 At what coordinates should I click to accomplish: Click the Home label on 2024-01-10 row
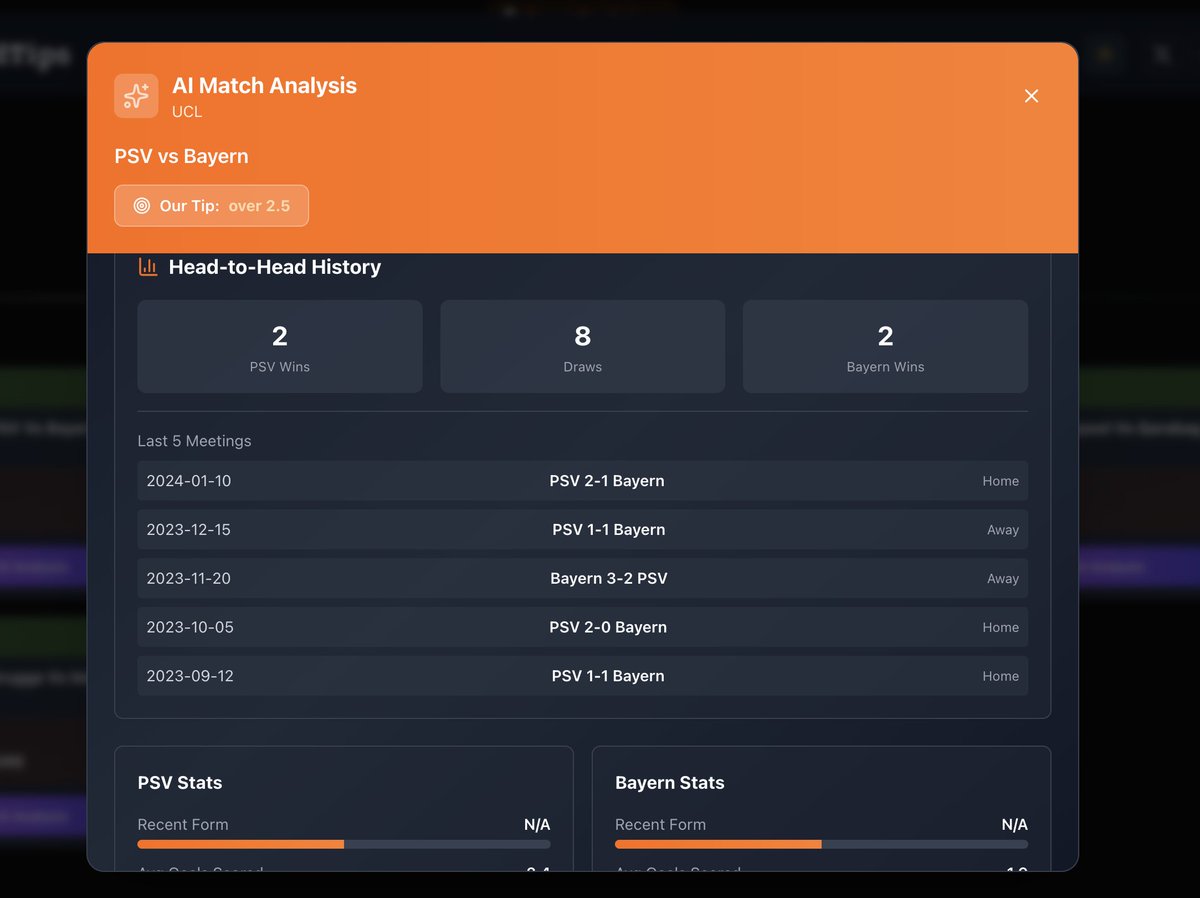[1000, 481]
